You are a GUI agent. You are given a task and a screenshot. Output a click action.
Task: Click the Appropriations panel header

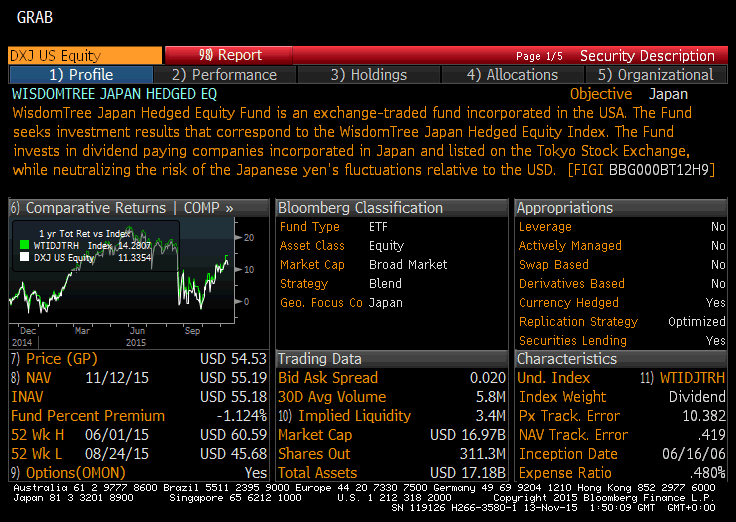621,207
